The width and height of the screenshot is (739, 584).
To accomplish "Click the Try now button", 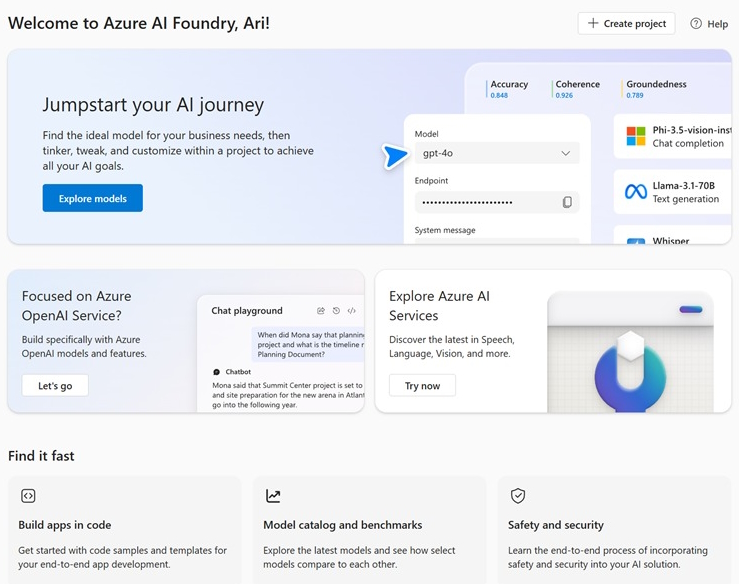I will coord(422,386).
